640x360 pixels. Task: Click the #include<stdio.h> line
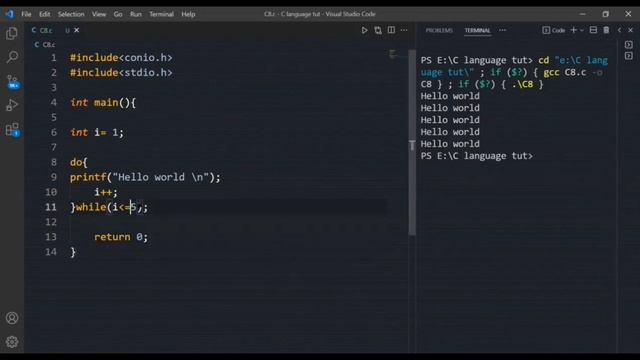coord(121,73)
